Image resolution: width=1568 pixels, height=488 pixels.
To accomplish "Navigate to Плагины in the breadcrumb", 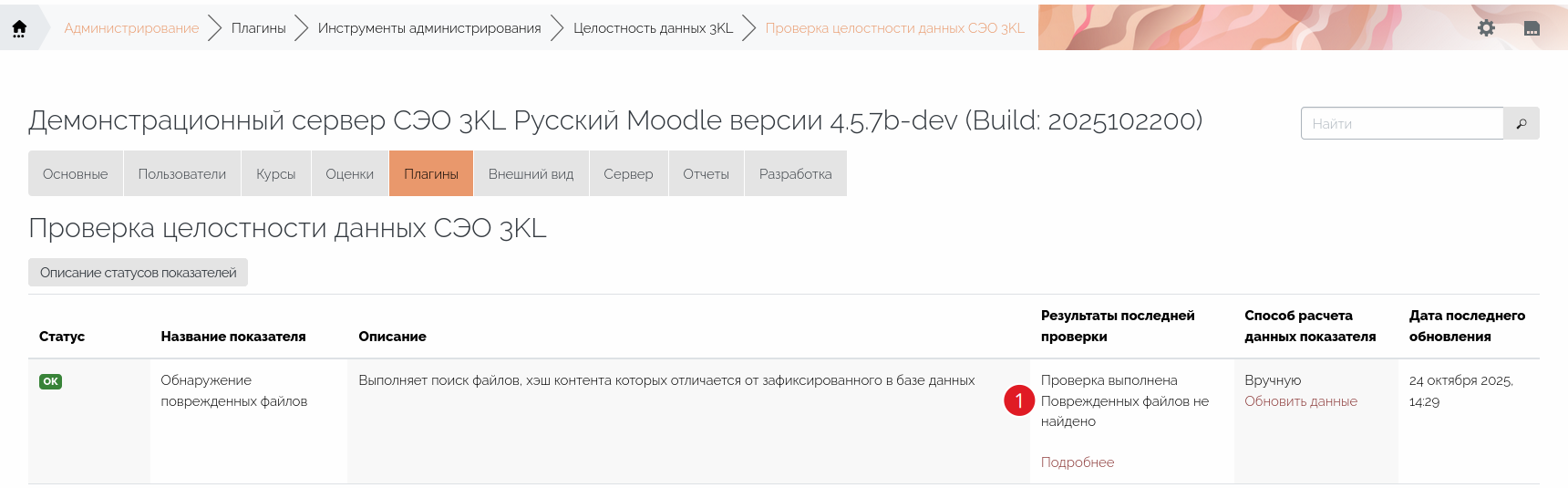I will [x=258, y=28].
